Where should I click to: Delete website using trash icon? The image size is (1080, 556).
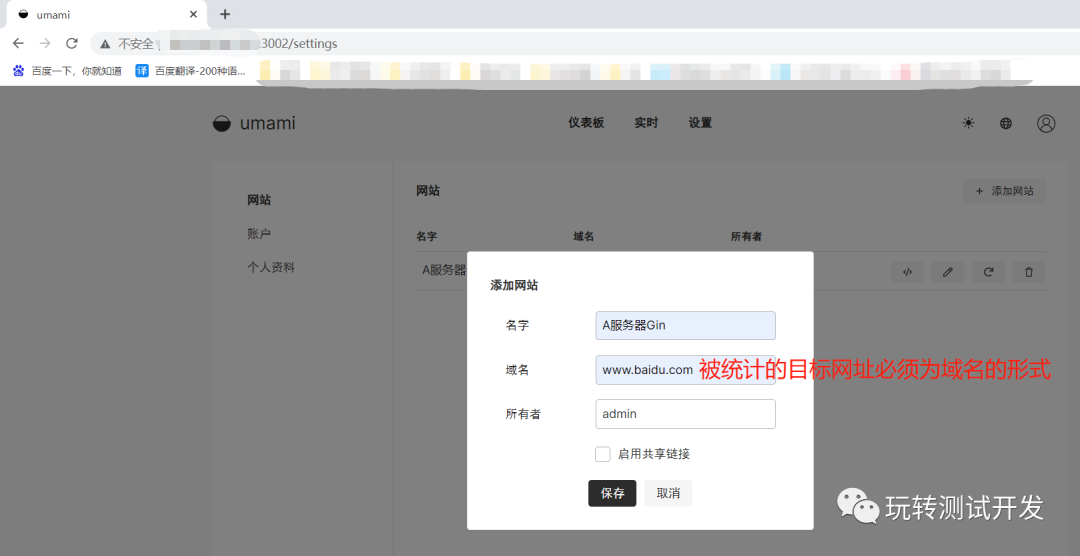tap(1029, 271)
